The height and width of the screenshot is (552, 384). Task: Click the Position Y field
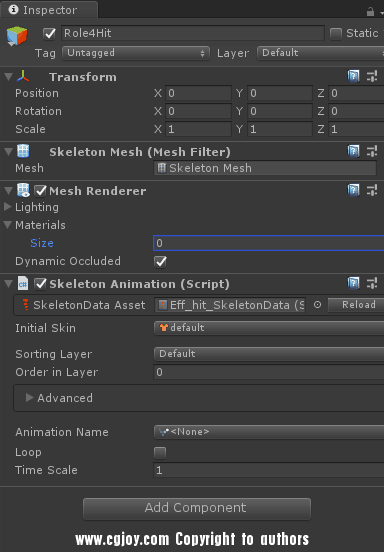(x=280, y=93)
